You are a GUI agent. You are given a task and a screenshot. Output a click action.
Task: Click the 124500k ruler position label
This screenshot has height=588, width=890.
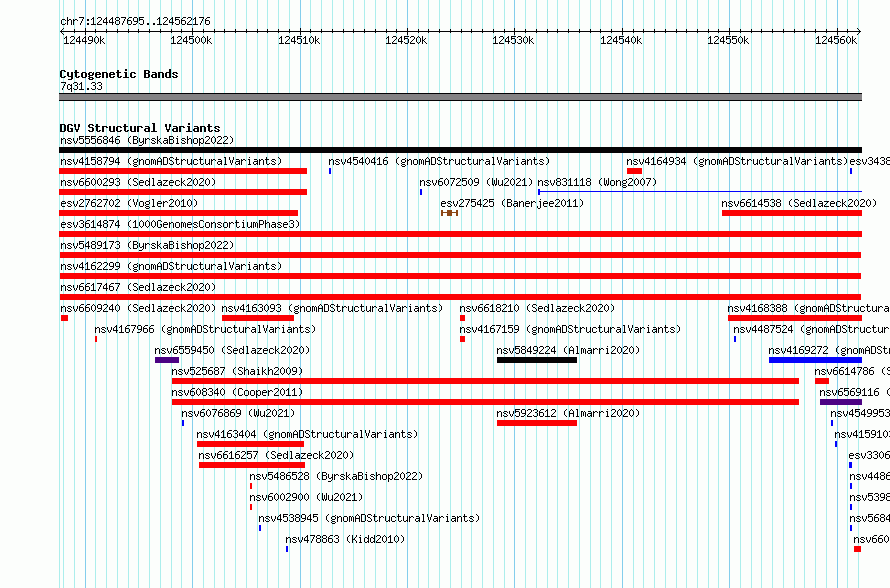191,40
